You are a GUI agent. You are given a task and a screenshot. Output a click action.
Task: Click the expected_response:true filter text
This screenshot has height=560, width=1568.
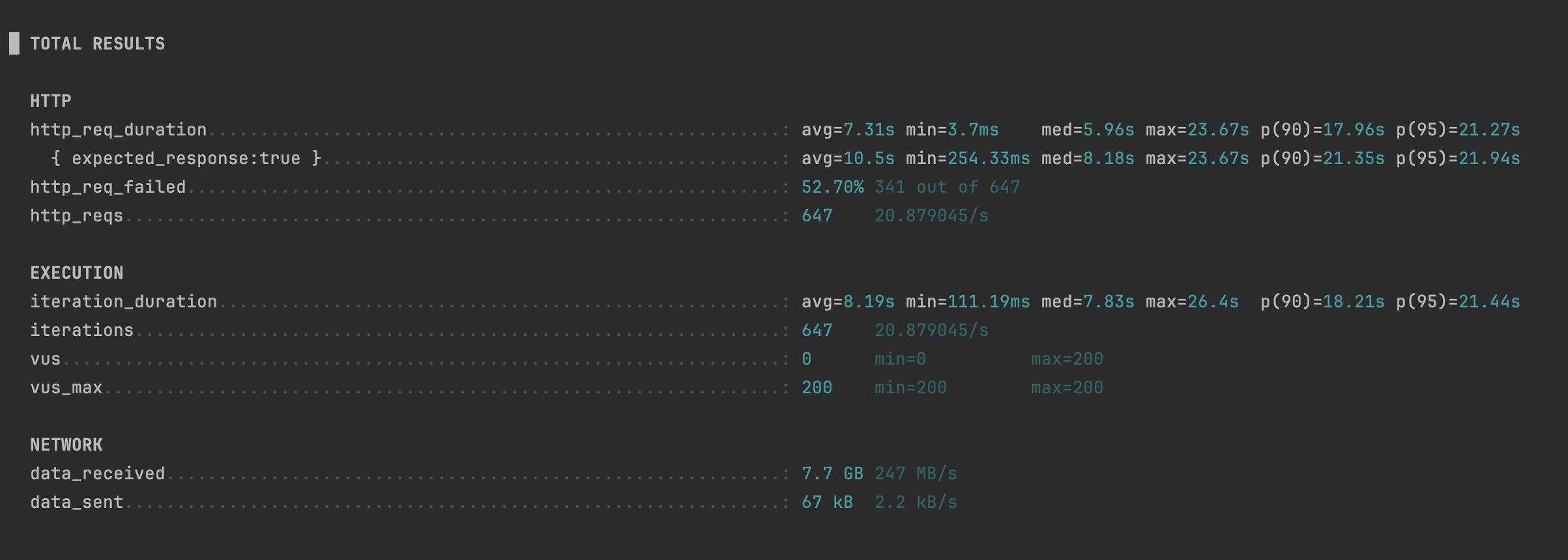point(186,158)
